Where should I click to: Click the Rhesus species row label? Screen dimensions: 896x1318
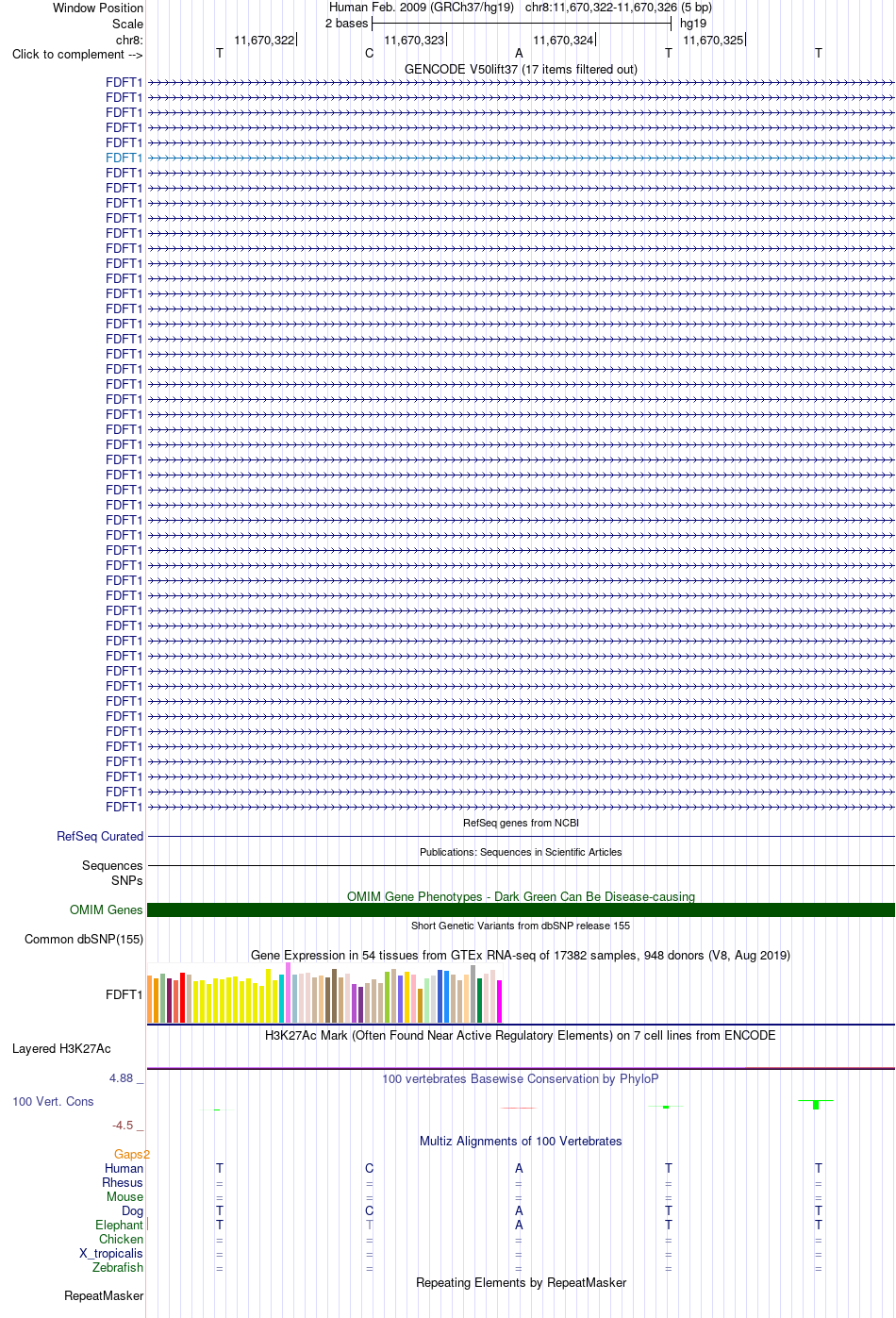[x=123, y=1182]
